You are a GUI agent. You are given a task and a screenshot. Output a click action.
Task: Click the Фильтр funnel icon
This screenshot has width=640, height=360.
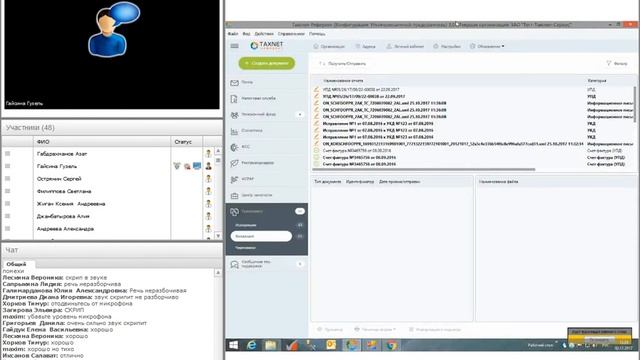pyautogui.click(x=609, y=64)
